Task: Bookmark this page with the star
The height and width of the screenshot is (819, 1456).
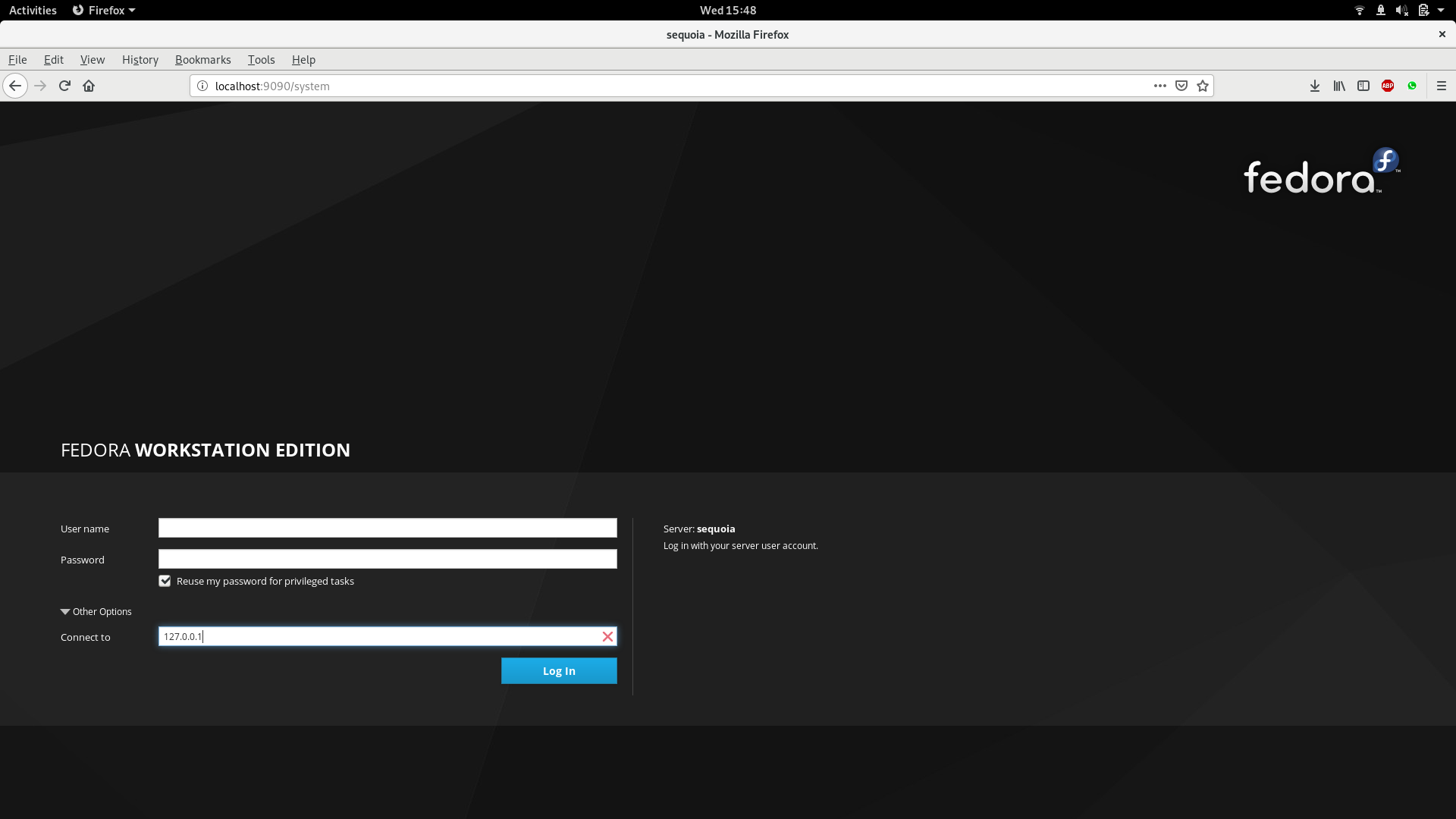Action: 1202,86
